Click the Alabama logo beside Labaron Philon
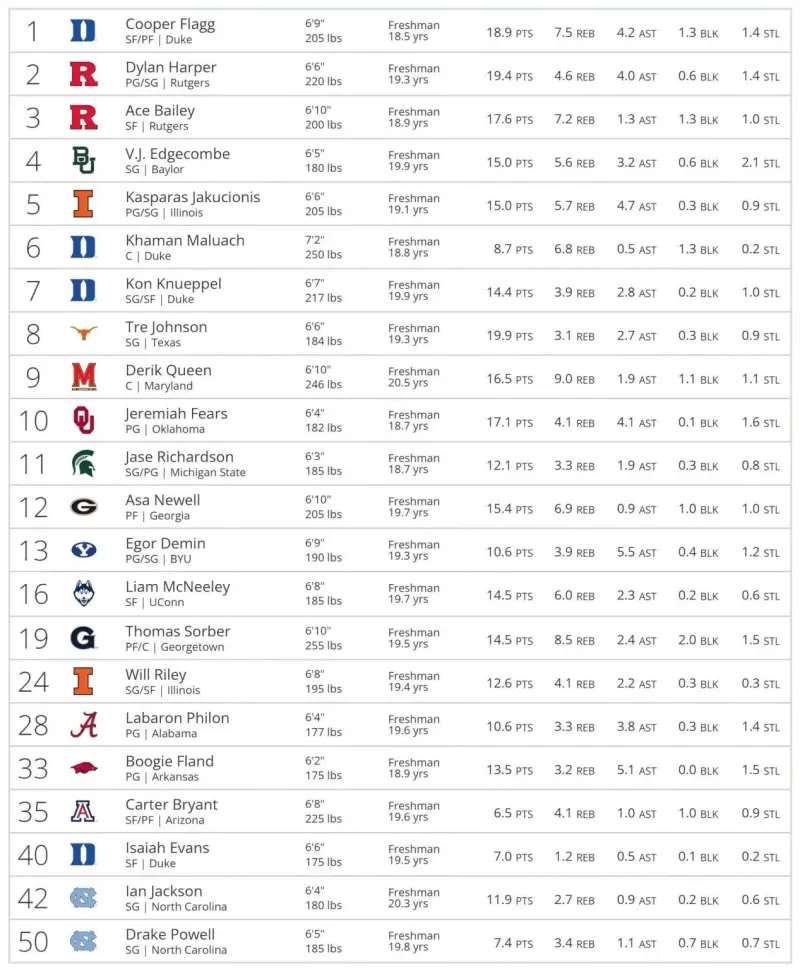Image resolution: width=800 pixels, height=971 pixels. pos(84,725)
